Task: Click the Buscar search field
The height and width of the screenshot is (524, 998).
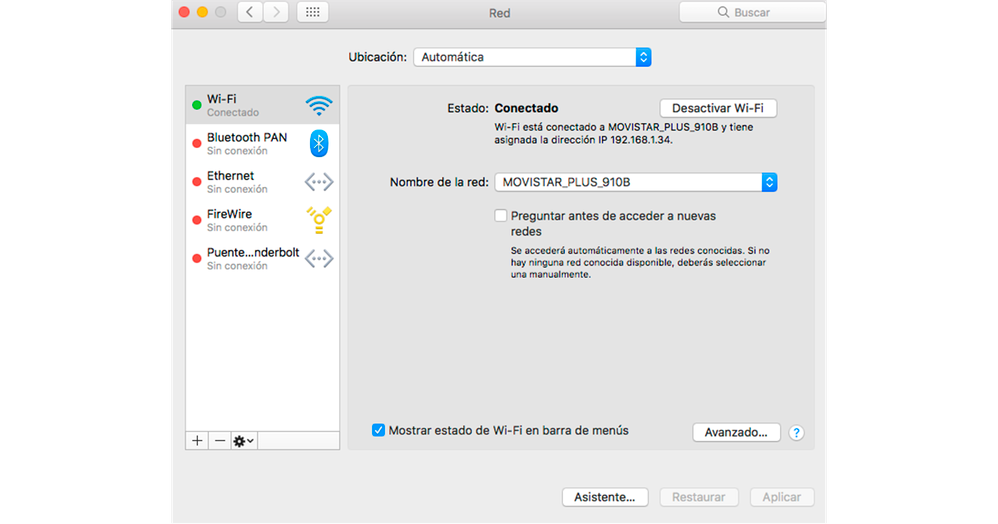Action: click(753, 12)
